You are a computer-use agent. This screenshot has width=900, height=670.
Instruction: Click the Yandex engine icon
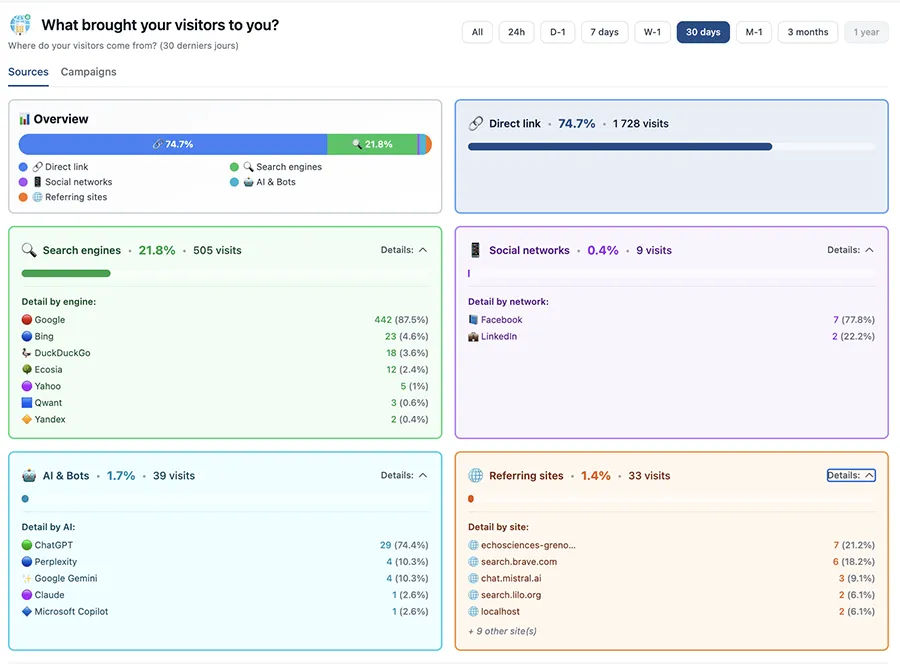(x=25, y=419)
